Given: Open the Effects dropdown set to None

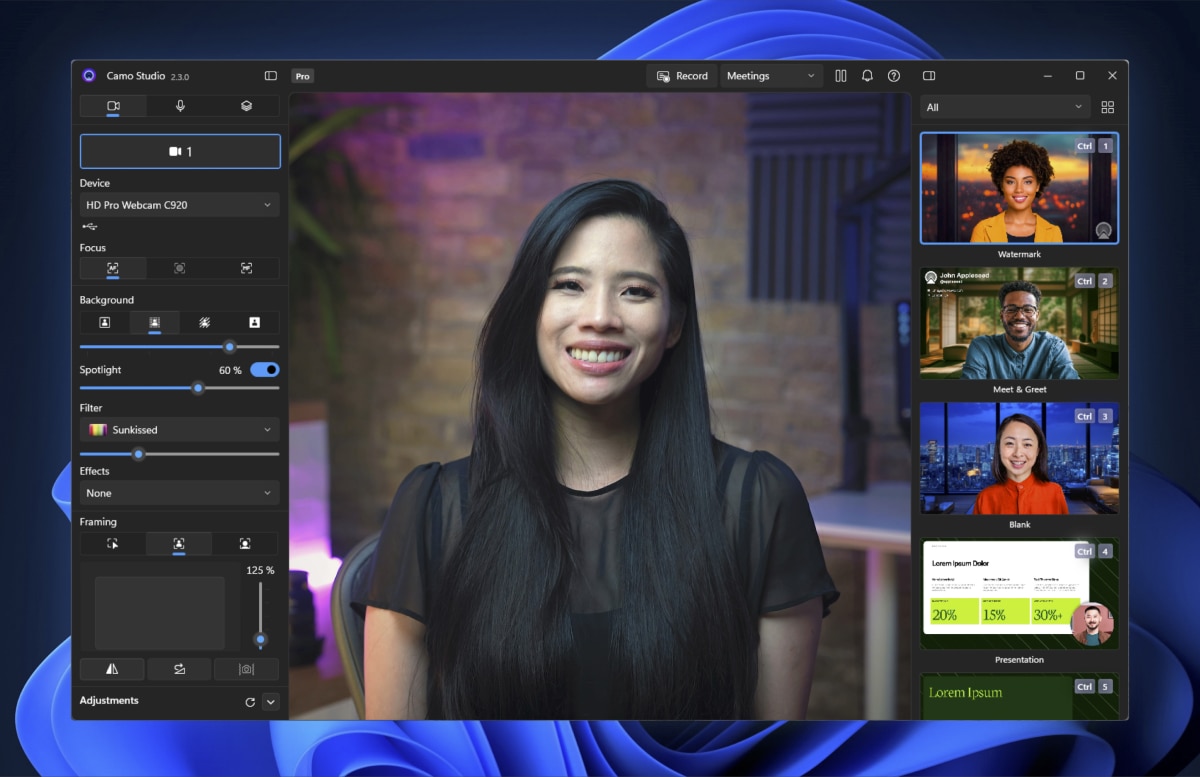Looking at the screenshot, I should [180, 493].
